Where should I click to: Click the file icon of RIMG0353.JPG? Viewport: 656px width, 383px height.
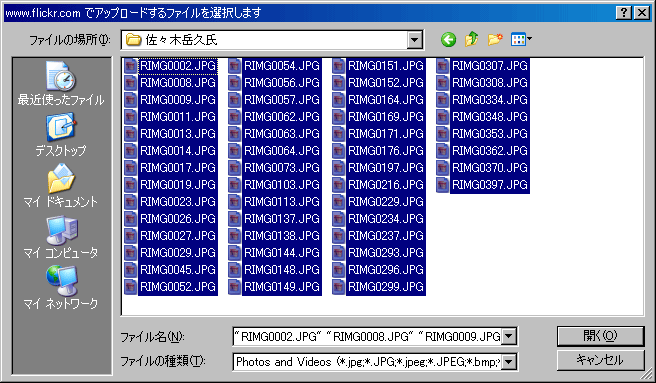pyautogui.click(x=443, y=134)
